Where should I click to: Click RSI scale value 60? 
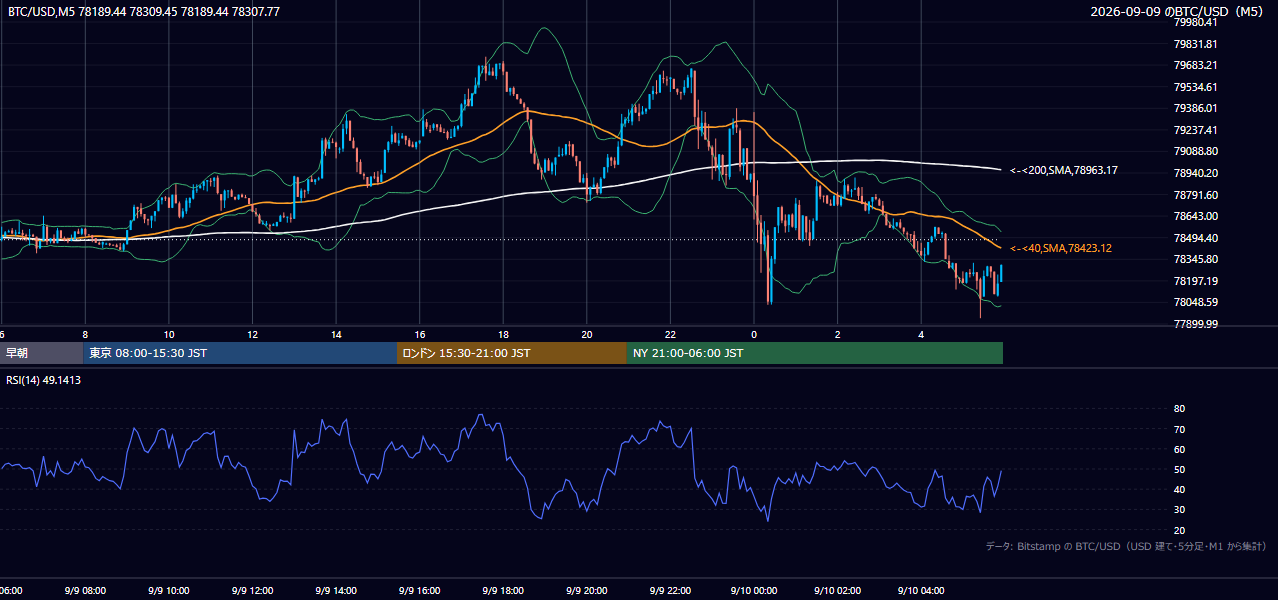point(1179,449)
